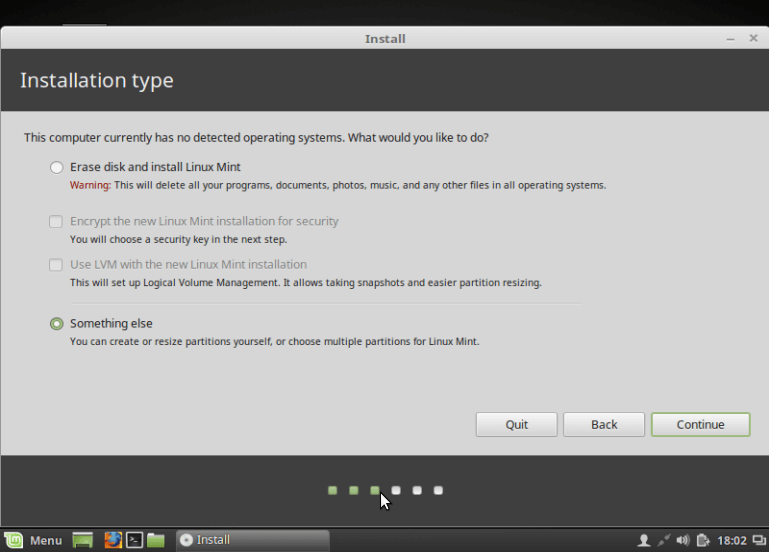769x552 pixels.
Task: Select 'Erase disk and install Linux Mint'
Action: point(57,167)
